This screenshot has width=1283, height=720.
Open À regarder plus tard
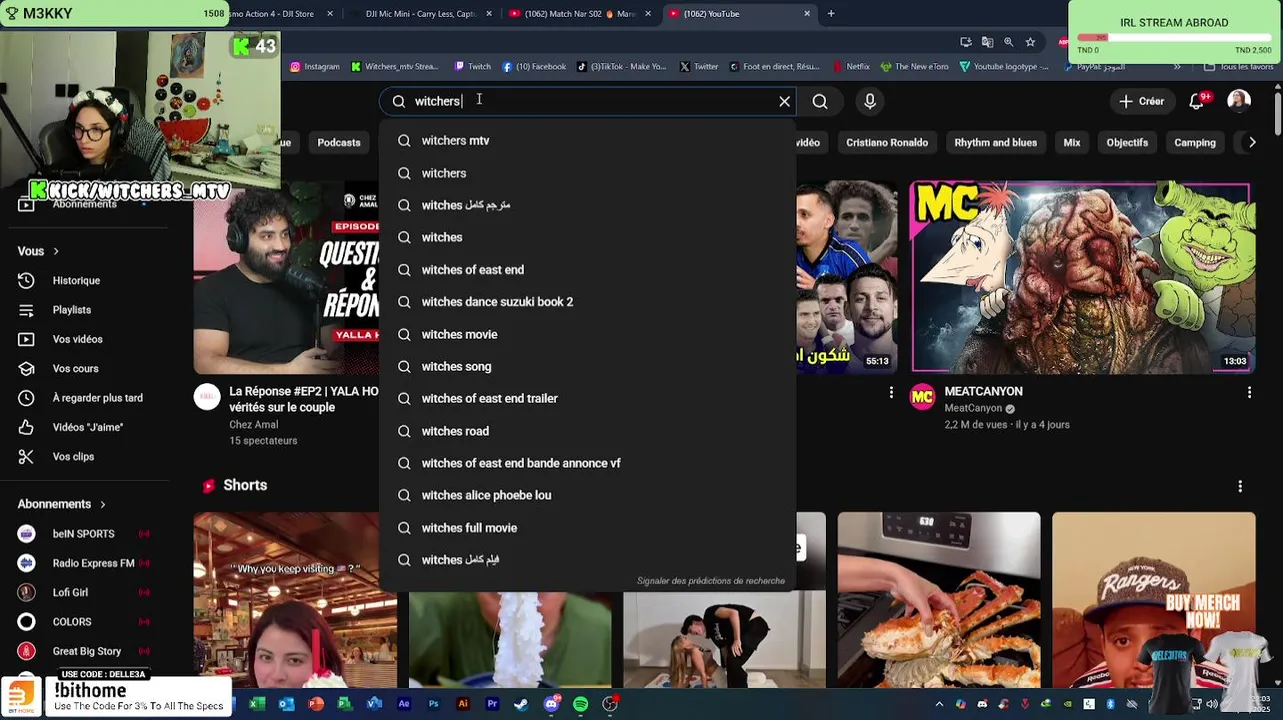click(97, 398)
